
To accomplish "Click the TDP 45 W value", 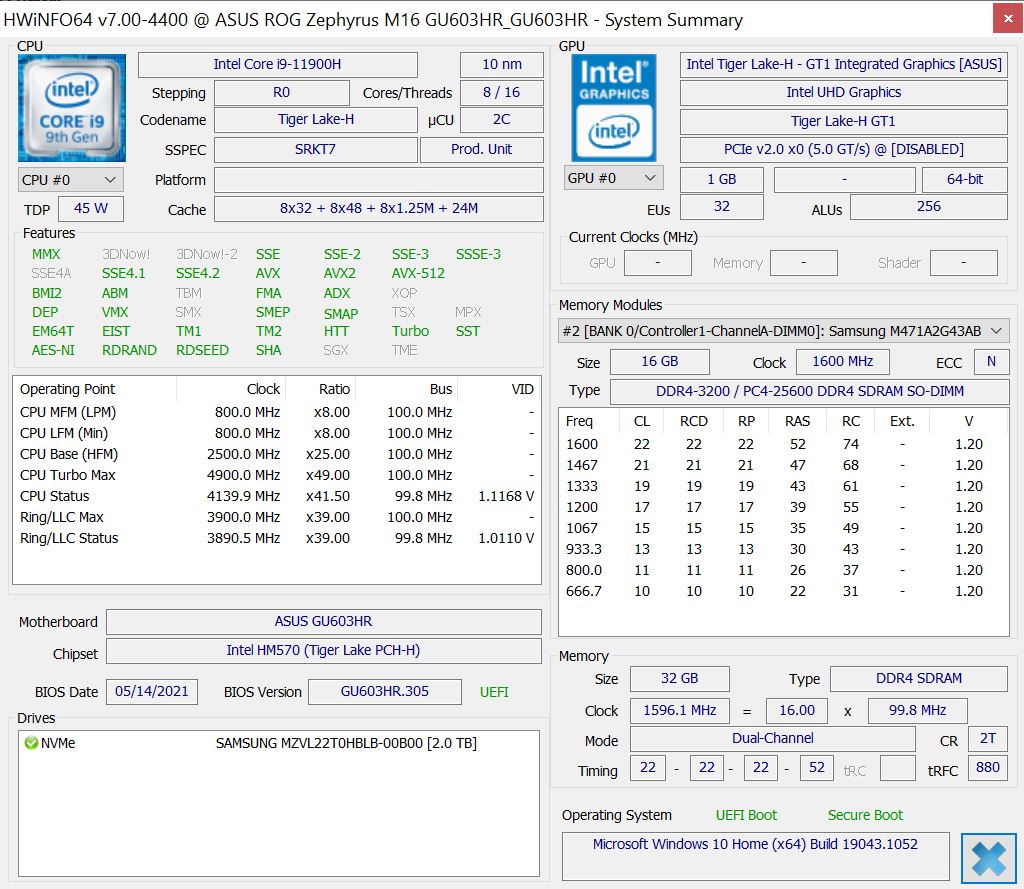I will click(91, 209).
